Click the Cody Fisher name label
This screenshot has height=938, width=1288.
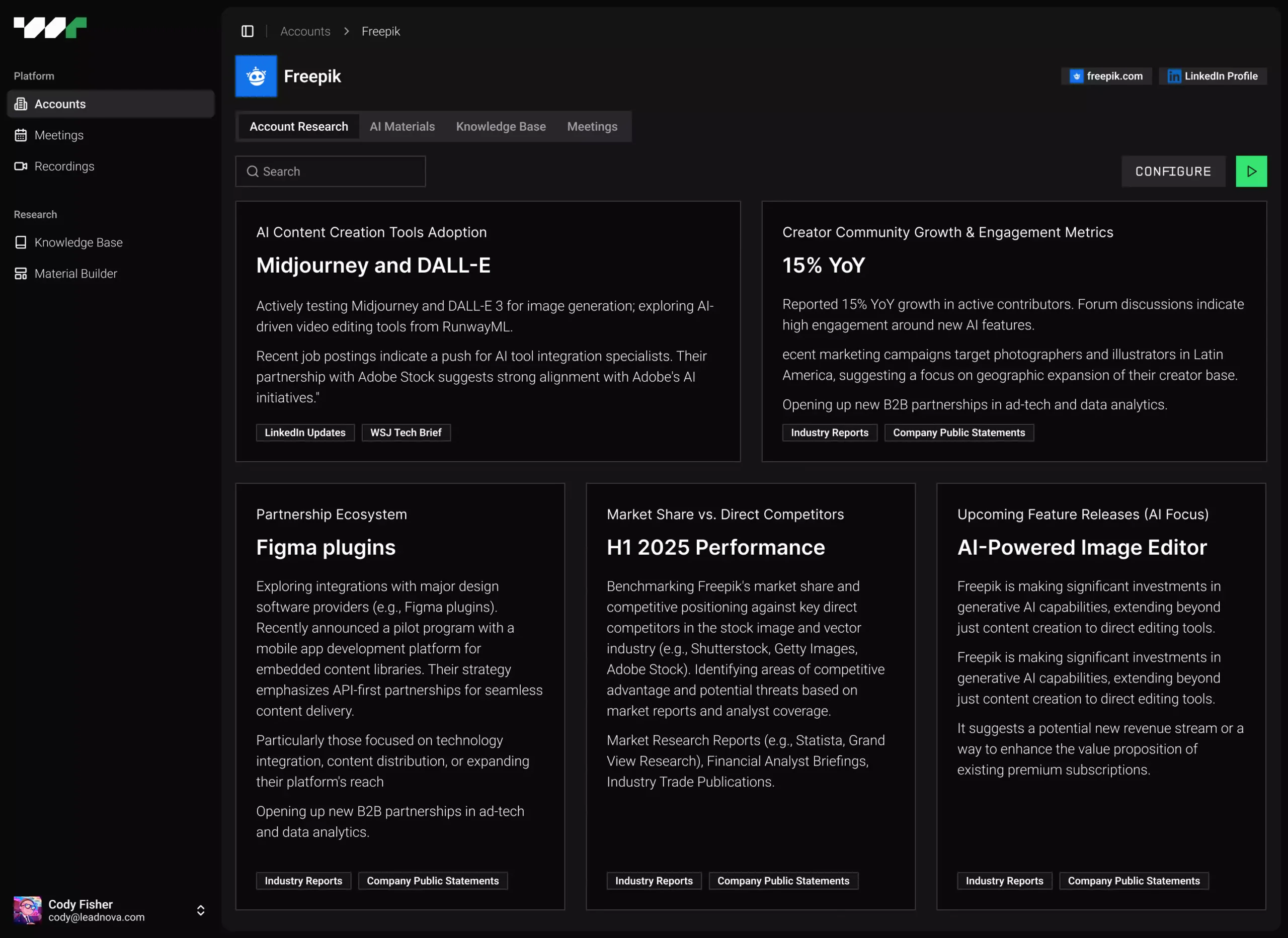[80, 904]
